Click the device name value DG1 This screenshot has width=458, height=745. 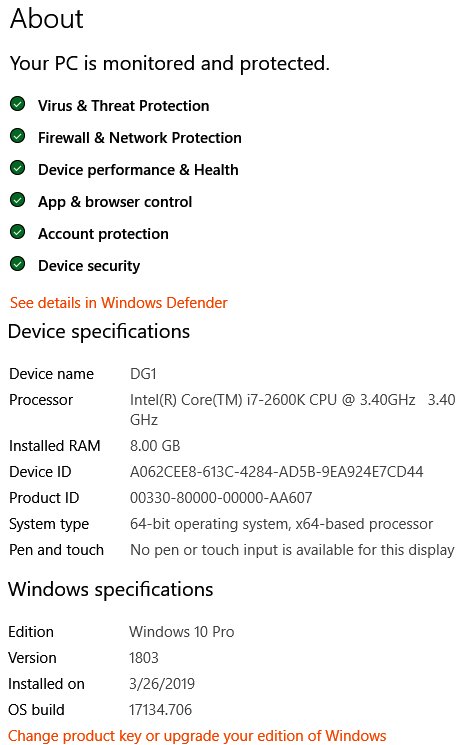pos(143,374)
